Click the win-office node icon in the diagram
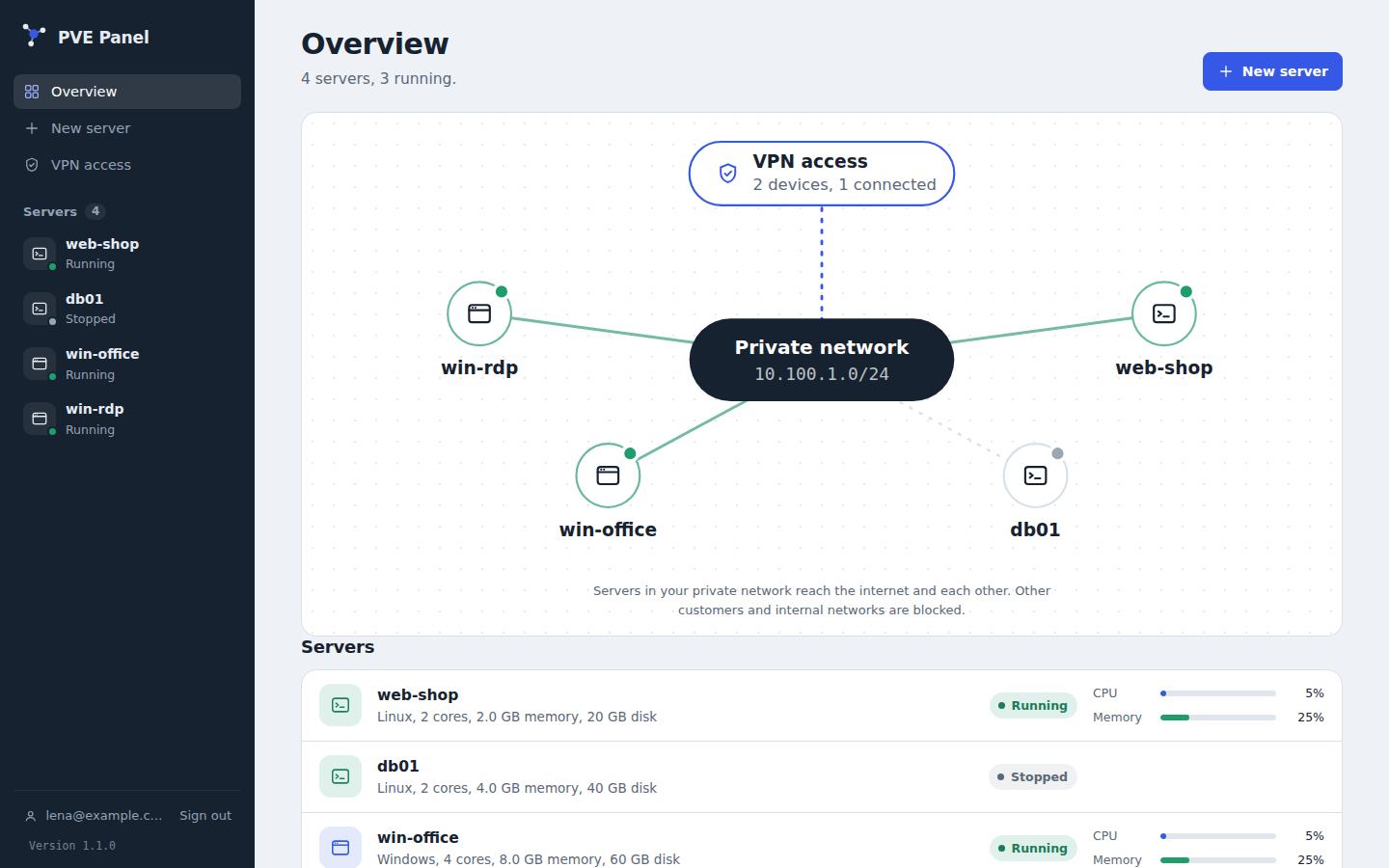 click(608, 475)
